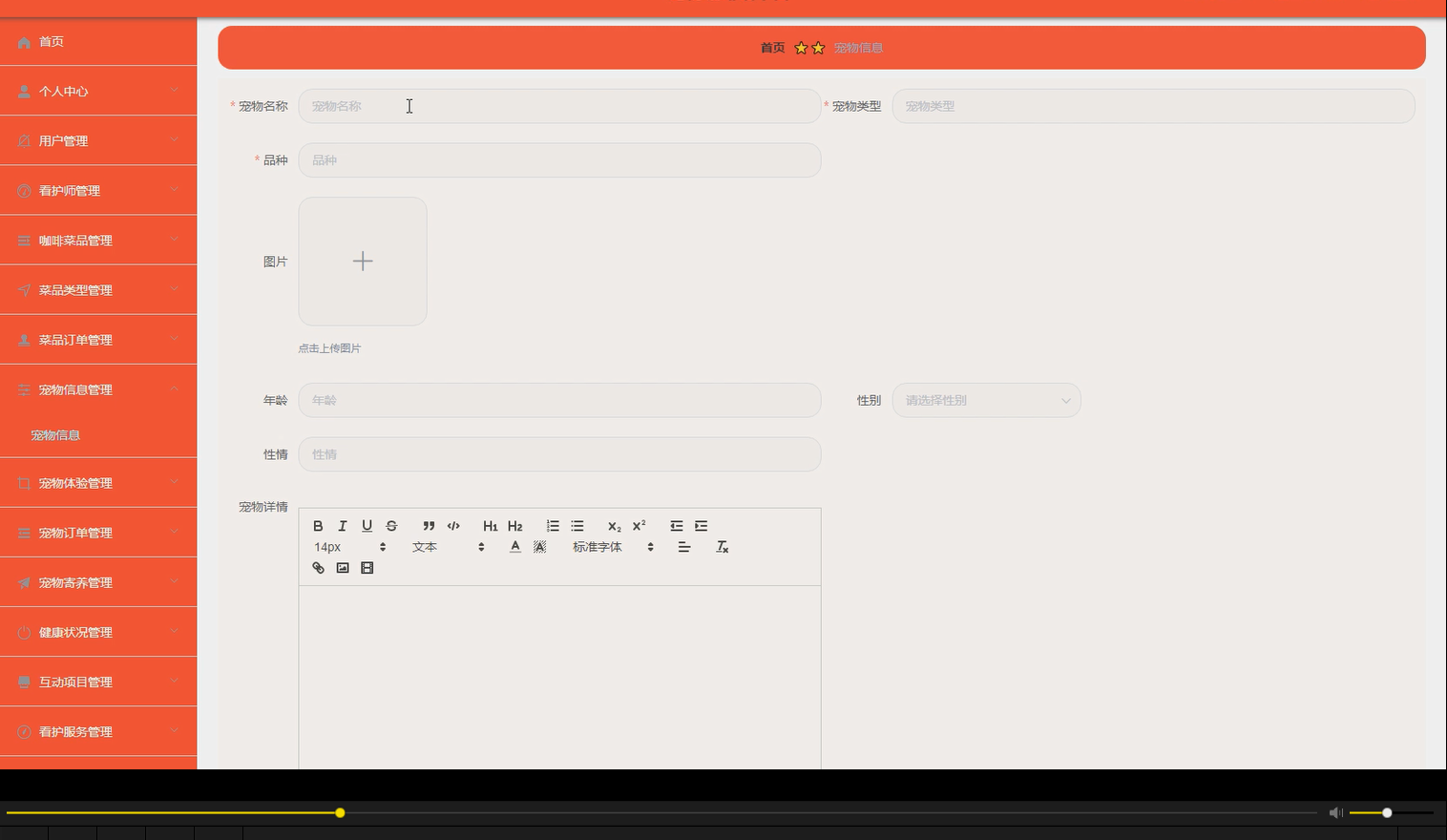
Task: Toggle underline formatting in the editor
Action: pos(367,526)
